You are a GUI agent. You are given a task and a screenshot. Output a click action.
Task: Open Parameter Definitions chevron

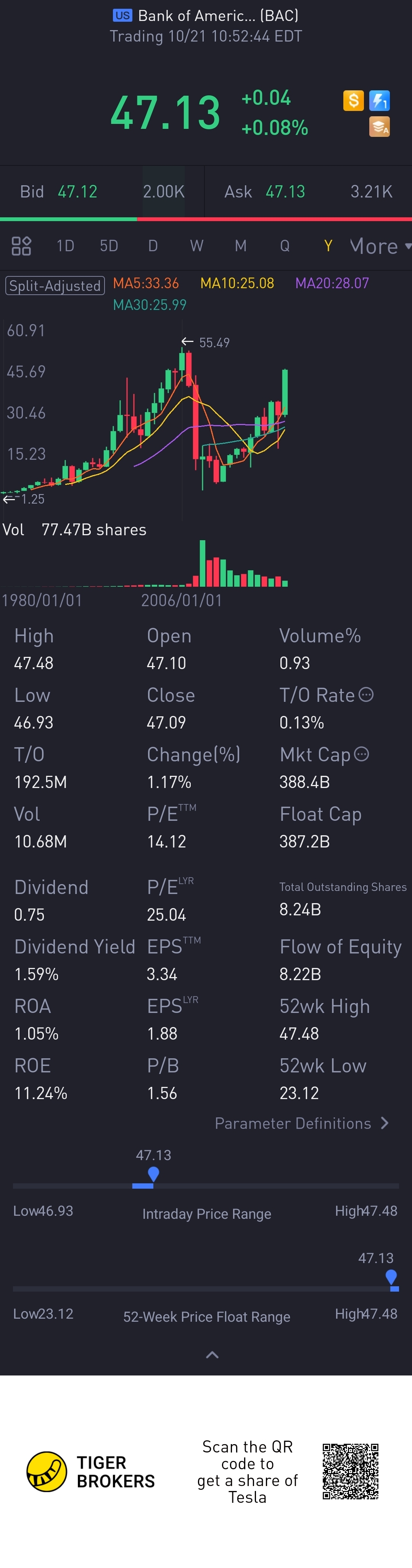coord(385,1123)
